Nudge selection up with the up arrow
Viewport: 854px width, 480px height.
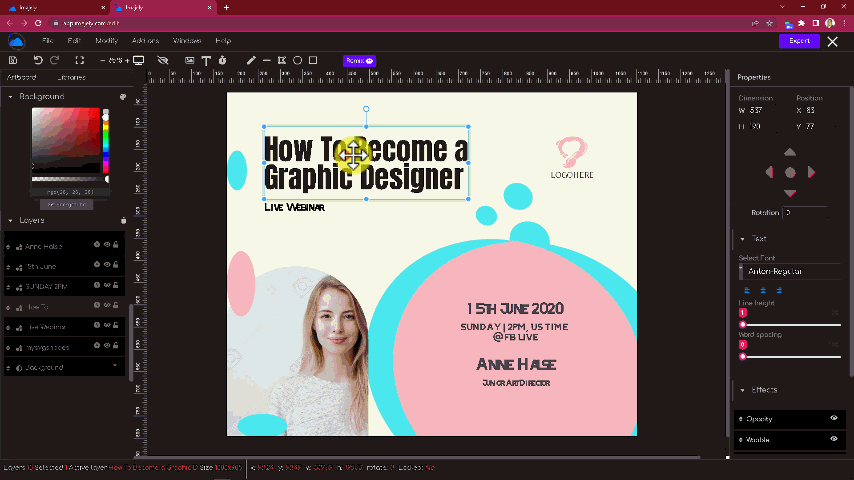click(790, 152)
